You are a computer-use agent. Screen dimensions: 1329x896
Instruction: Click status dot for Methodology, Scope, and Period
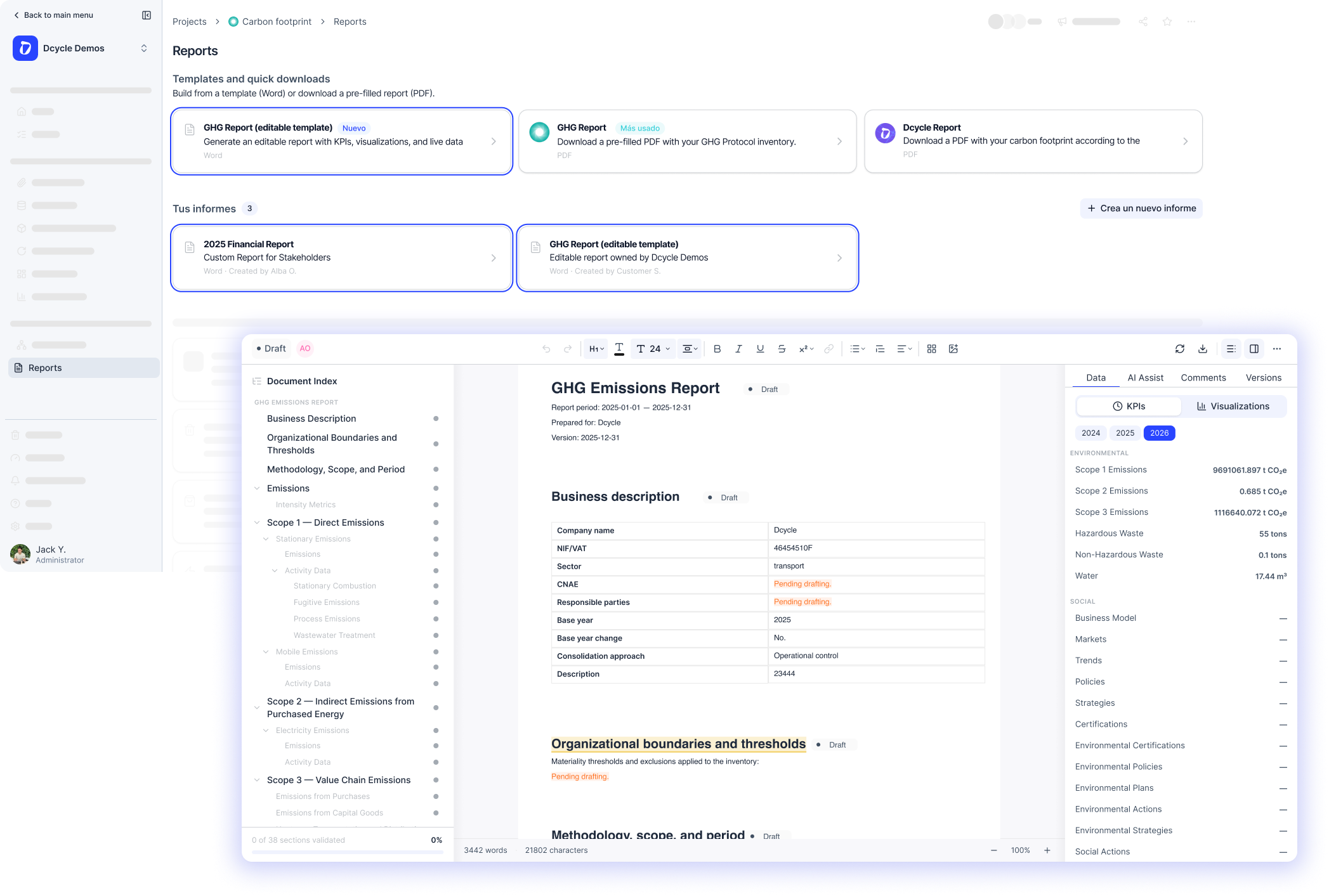pyautogui.click(x=436, y=469)
